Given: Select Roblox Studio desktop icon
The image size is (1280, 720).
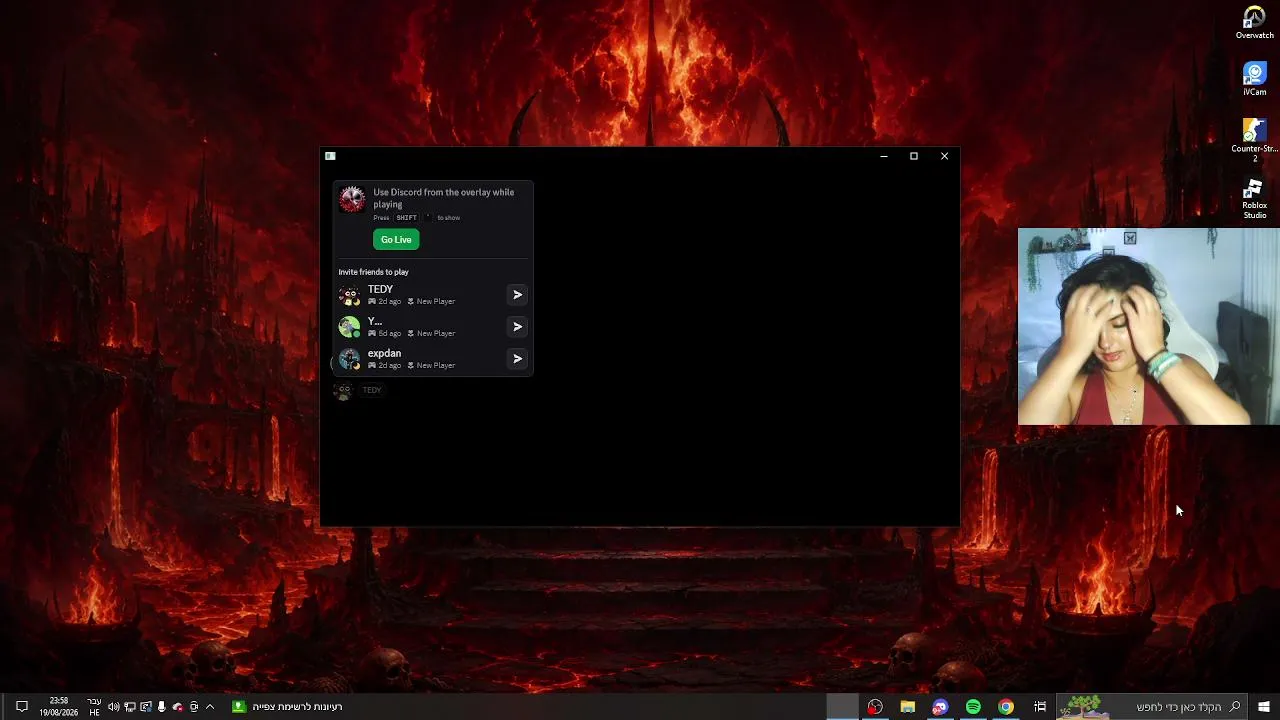Looking at the screenshot, I should tap(1255, 199).
